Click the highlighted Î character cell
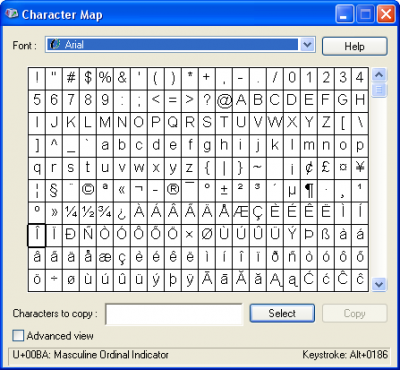This screenshot has height=370, width=400. tap(37, 235)
